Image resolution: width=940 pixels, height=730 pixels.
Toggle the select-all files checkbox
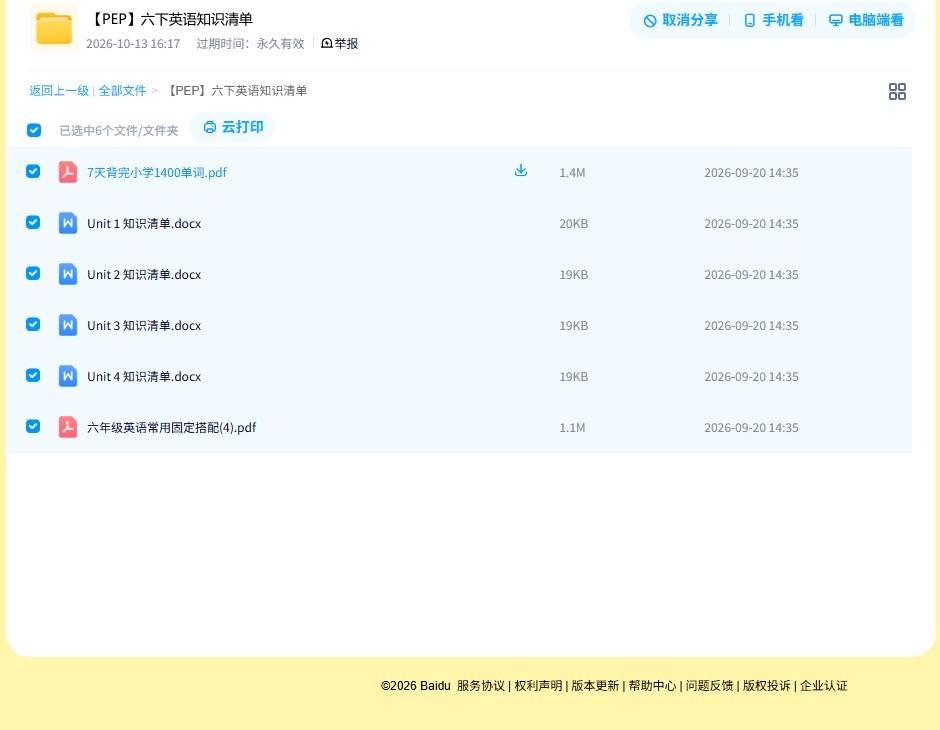click(34, 130)
